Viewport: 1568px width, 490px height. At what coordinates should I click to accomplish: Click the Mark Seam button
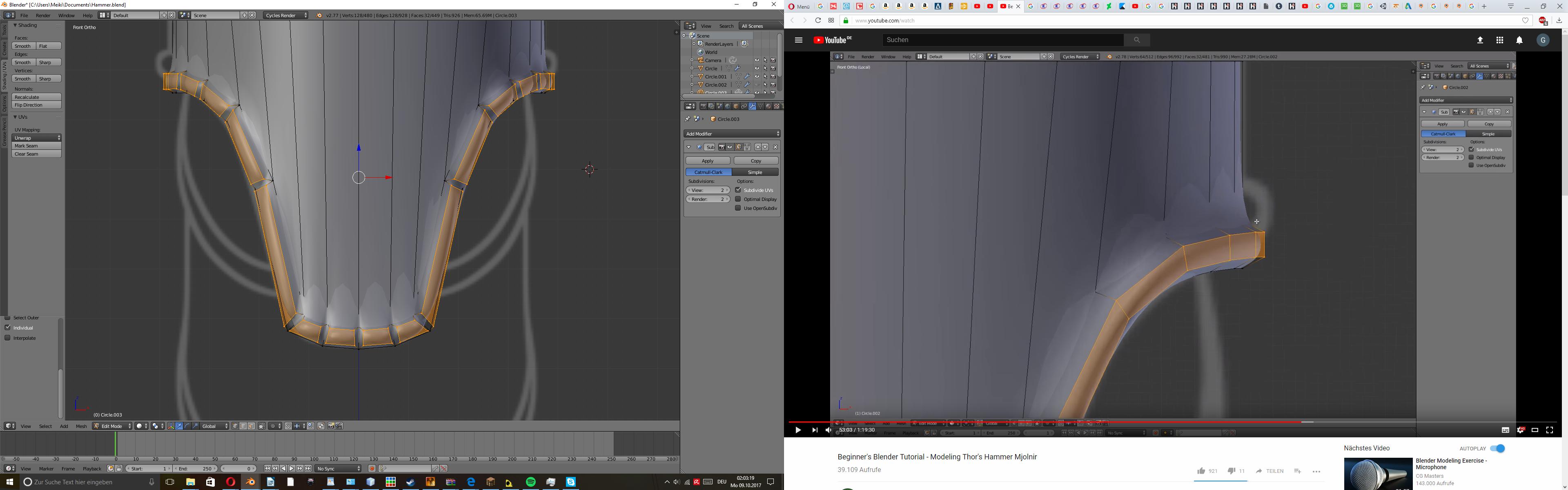[x=36, y=146]
